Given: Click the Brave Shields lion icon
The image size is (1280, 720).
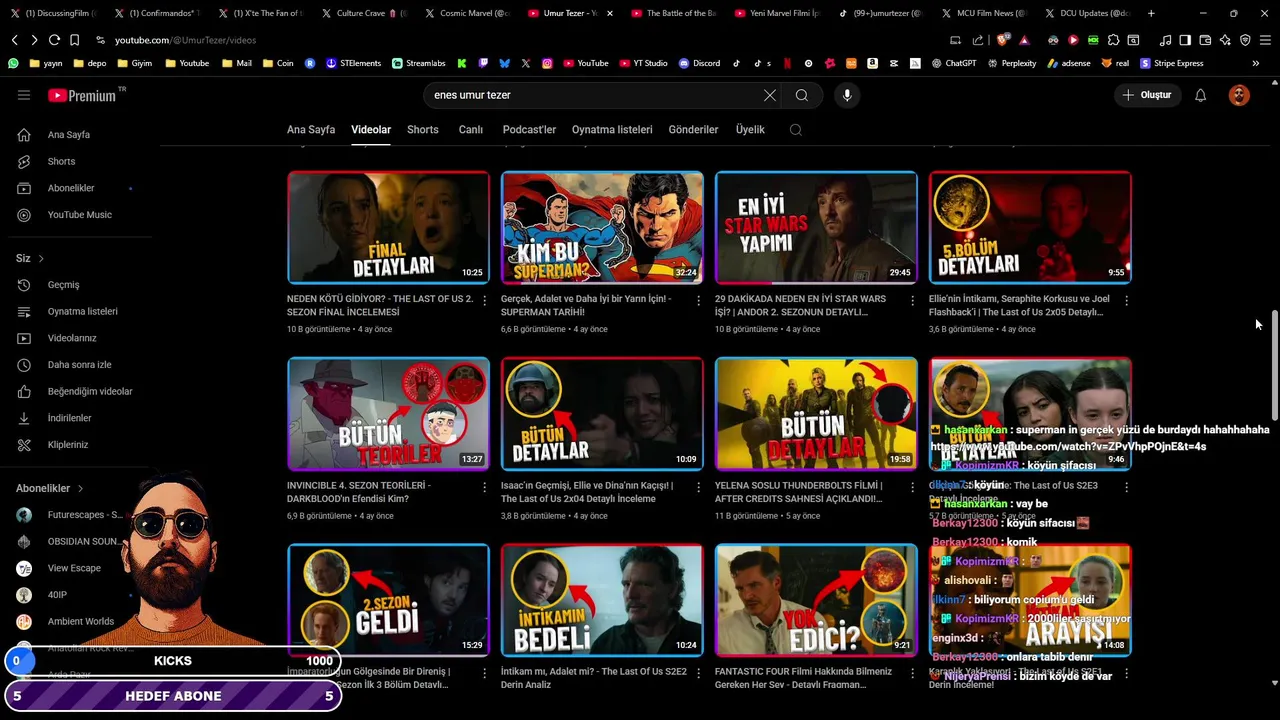Looking at the screenshot, I should click(x=1002, y=40).
